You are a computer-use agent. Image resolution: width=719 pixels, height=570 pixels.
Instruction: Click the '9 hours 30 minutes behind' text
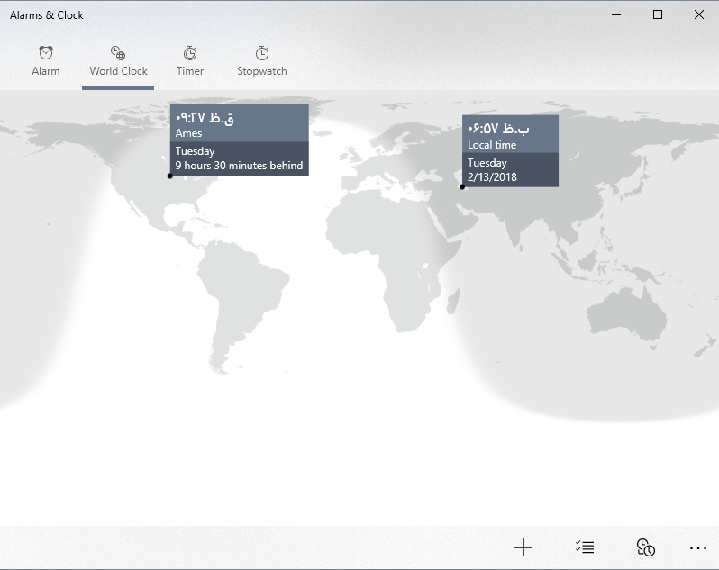pyautogui.click(x=239, y=165)
